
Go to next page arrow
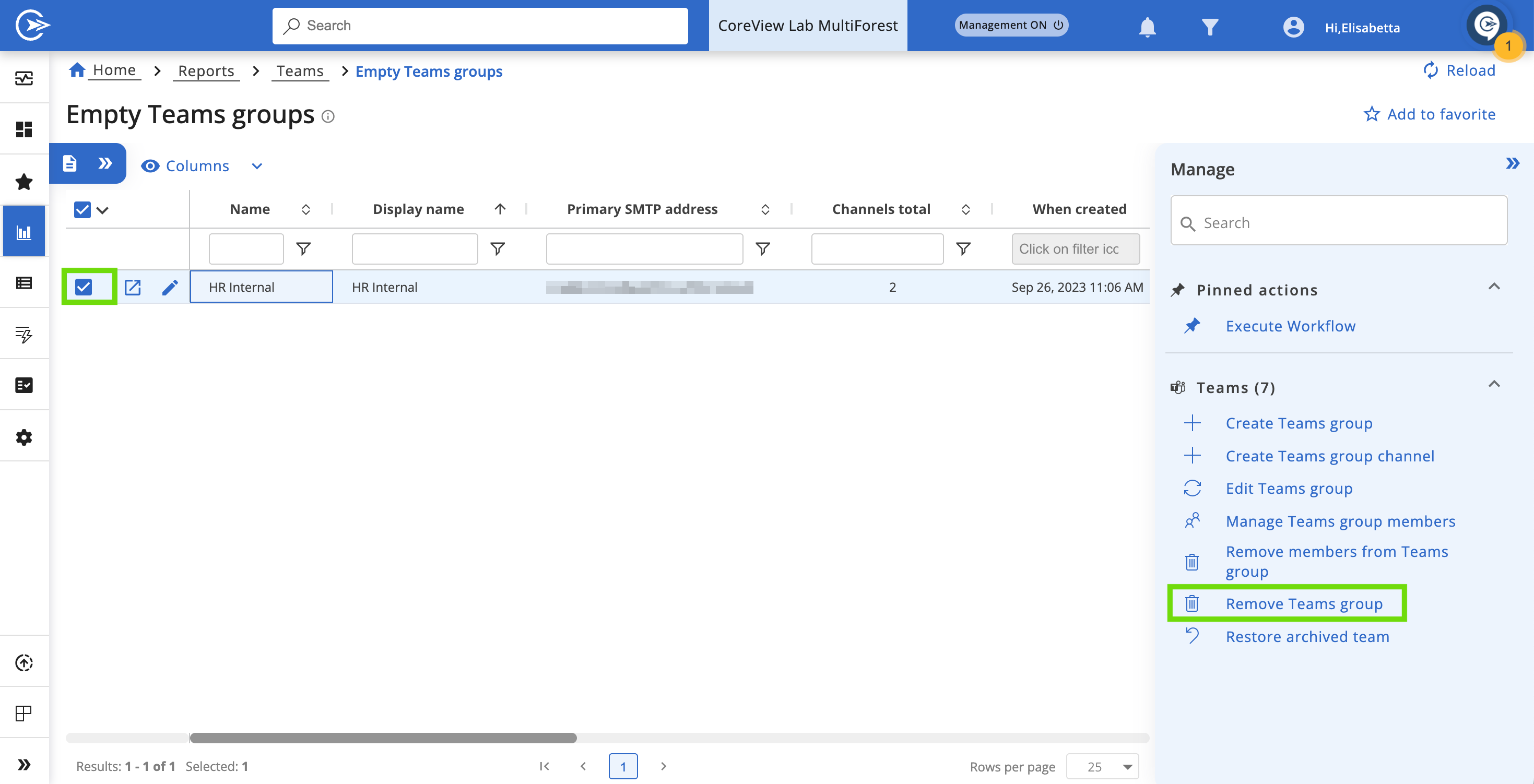(664, 766)
